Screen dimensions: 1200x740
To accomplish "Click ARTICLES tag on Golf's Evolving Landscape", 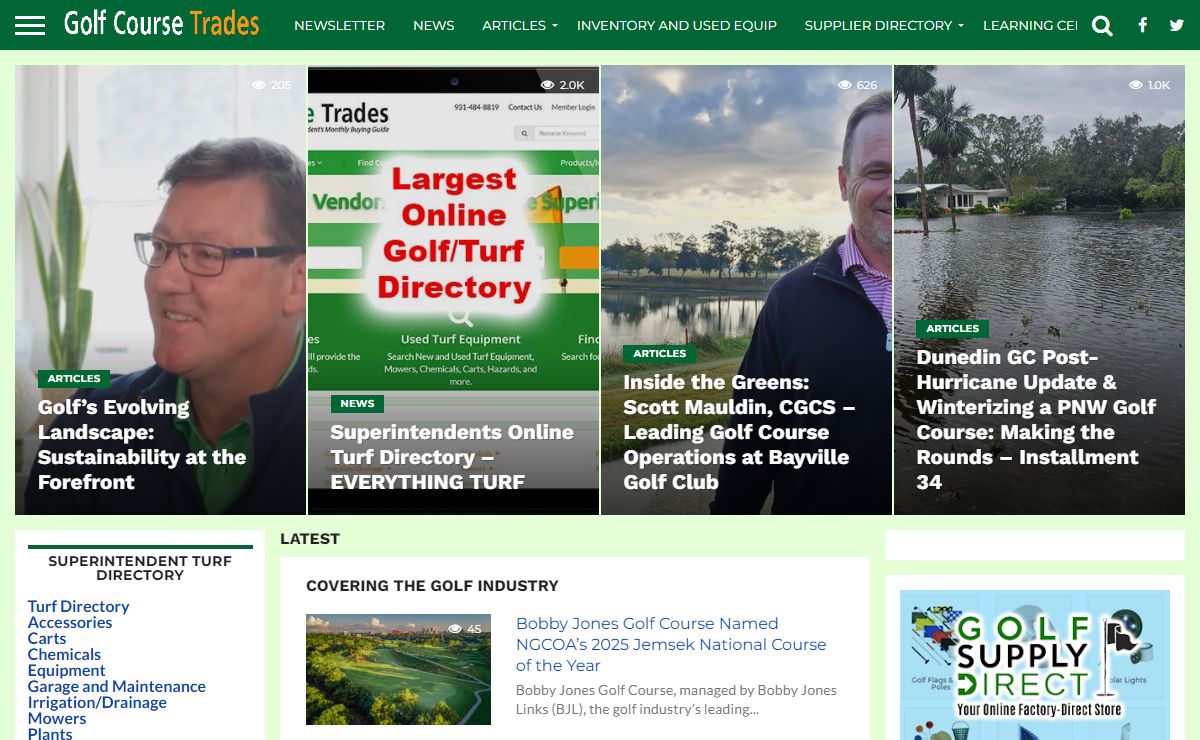I will pos(74,379).
